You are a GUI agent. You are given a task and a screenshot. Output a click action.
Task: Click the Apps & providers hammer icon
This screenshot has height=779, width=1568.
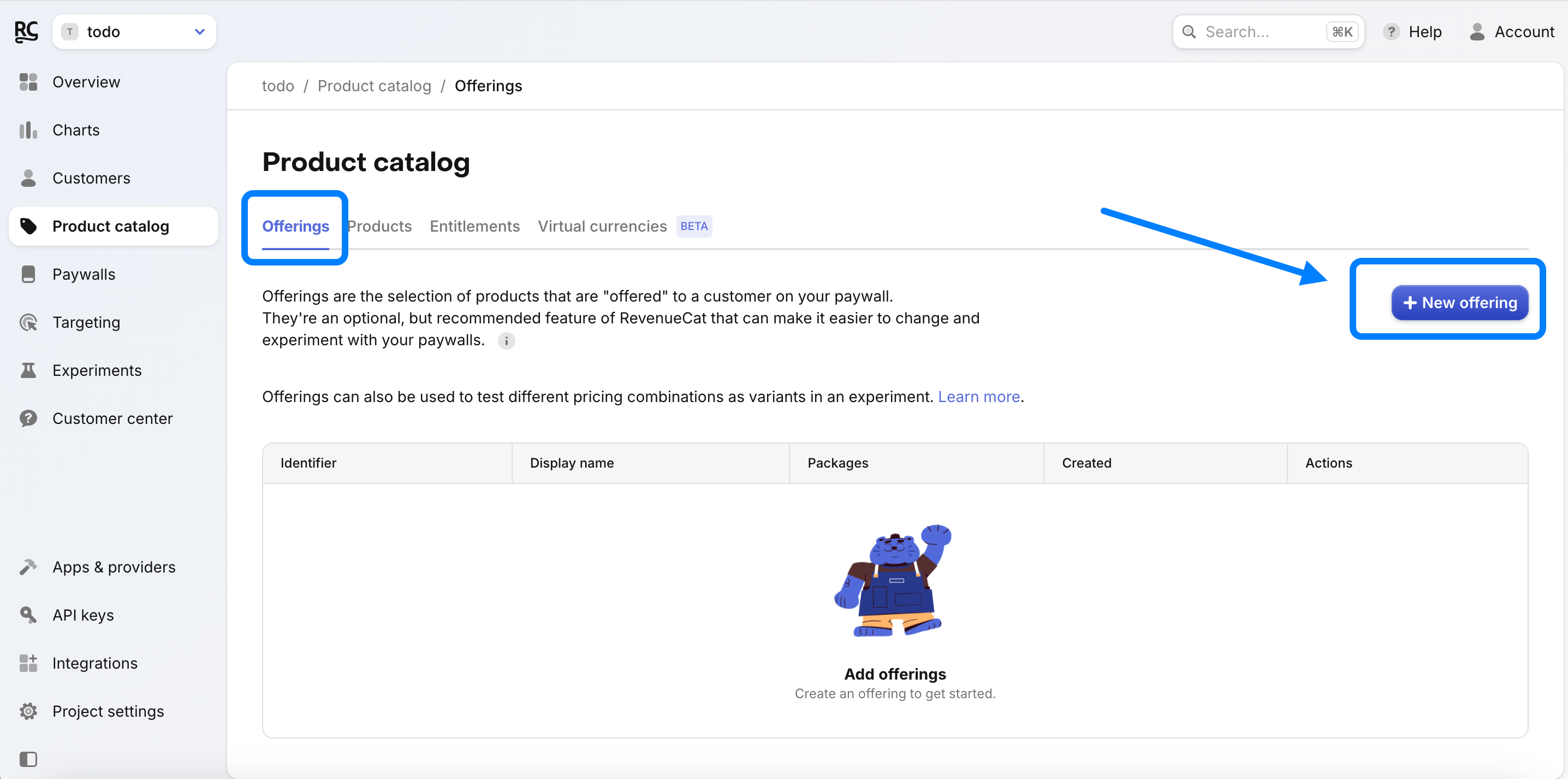[x=28, y=567]
